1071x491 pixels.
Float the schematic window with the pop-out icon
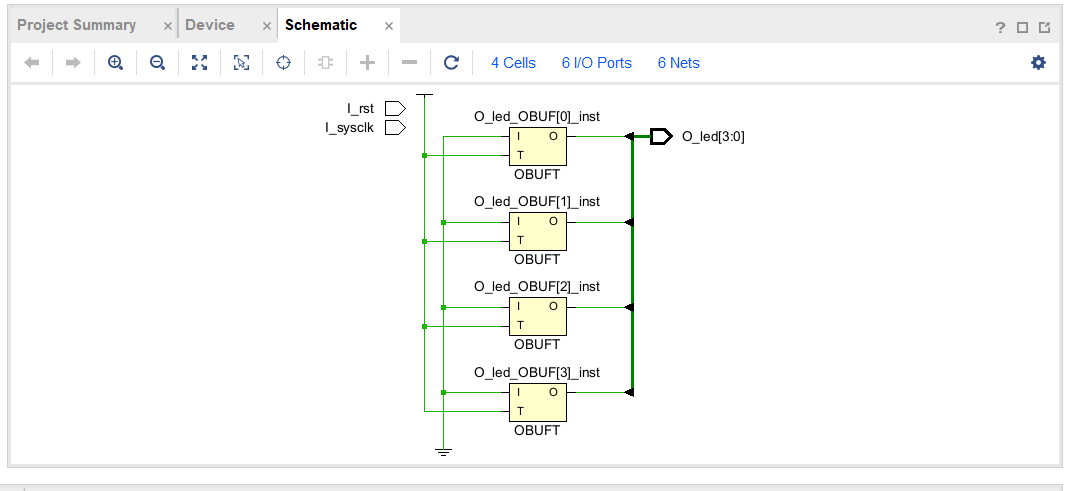click(x=1044, y=27)
